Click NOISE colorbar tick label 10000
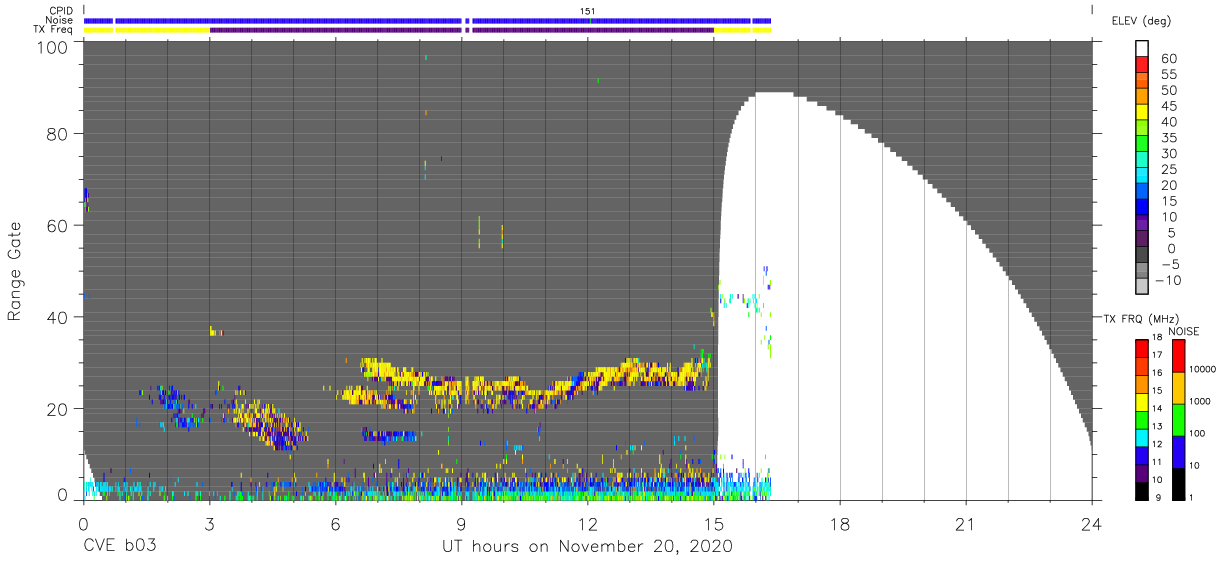The image size is (1228, 567). point(1204,369)
